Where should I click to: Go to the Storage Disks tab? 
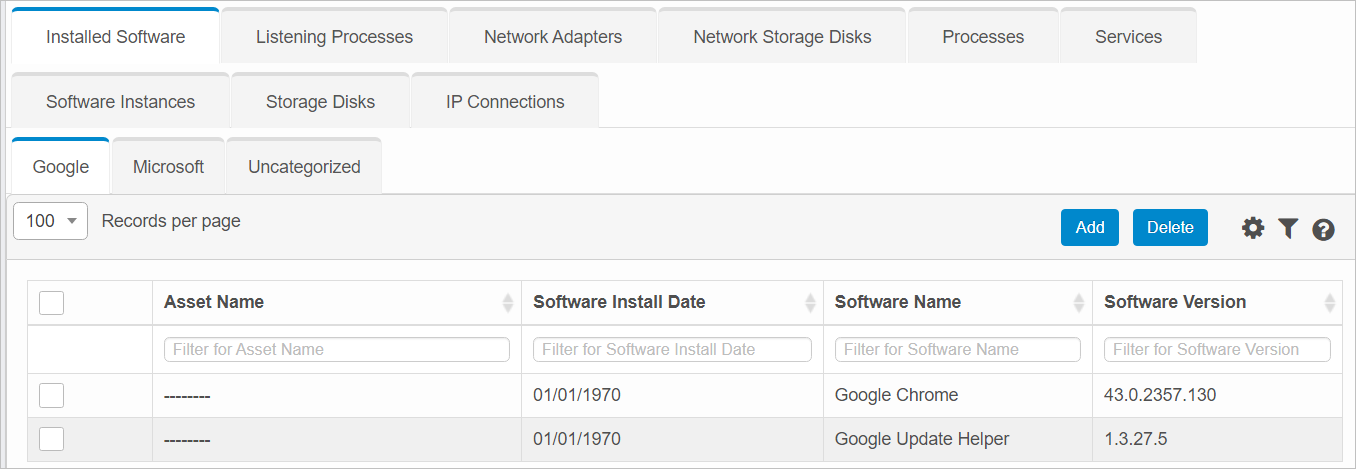[320, 102]
